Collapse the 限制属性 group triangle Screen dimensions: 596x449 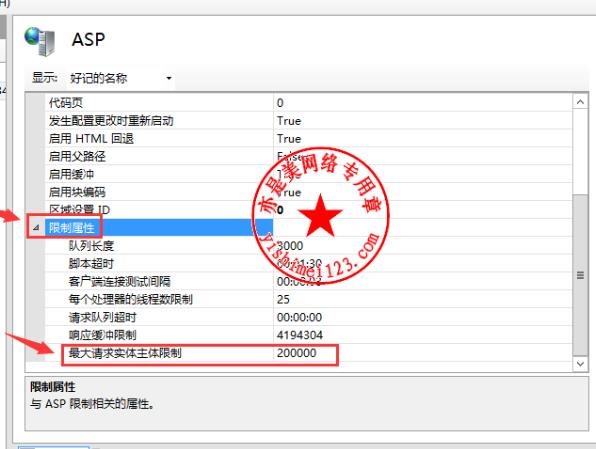coord(36,228)
